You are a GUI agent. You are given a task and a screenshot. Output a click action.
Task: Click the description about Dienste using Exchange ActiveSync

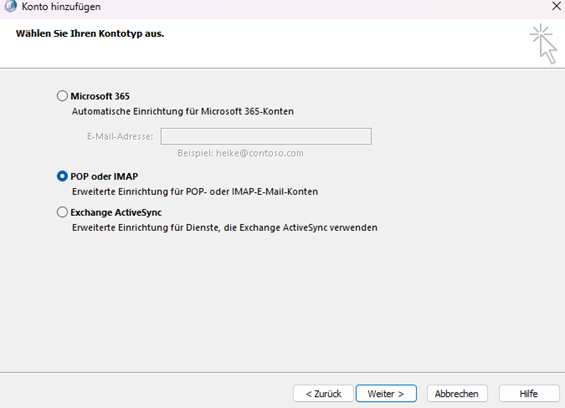224,228
